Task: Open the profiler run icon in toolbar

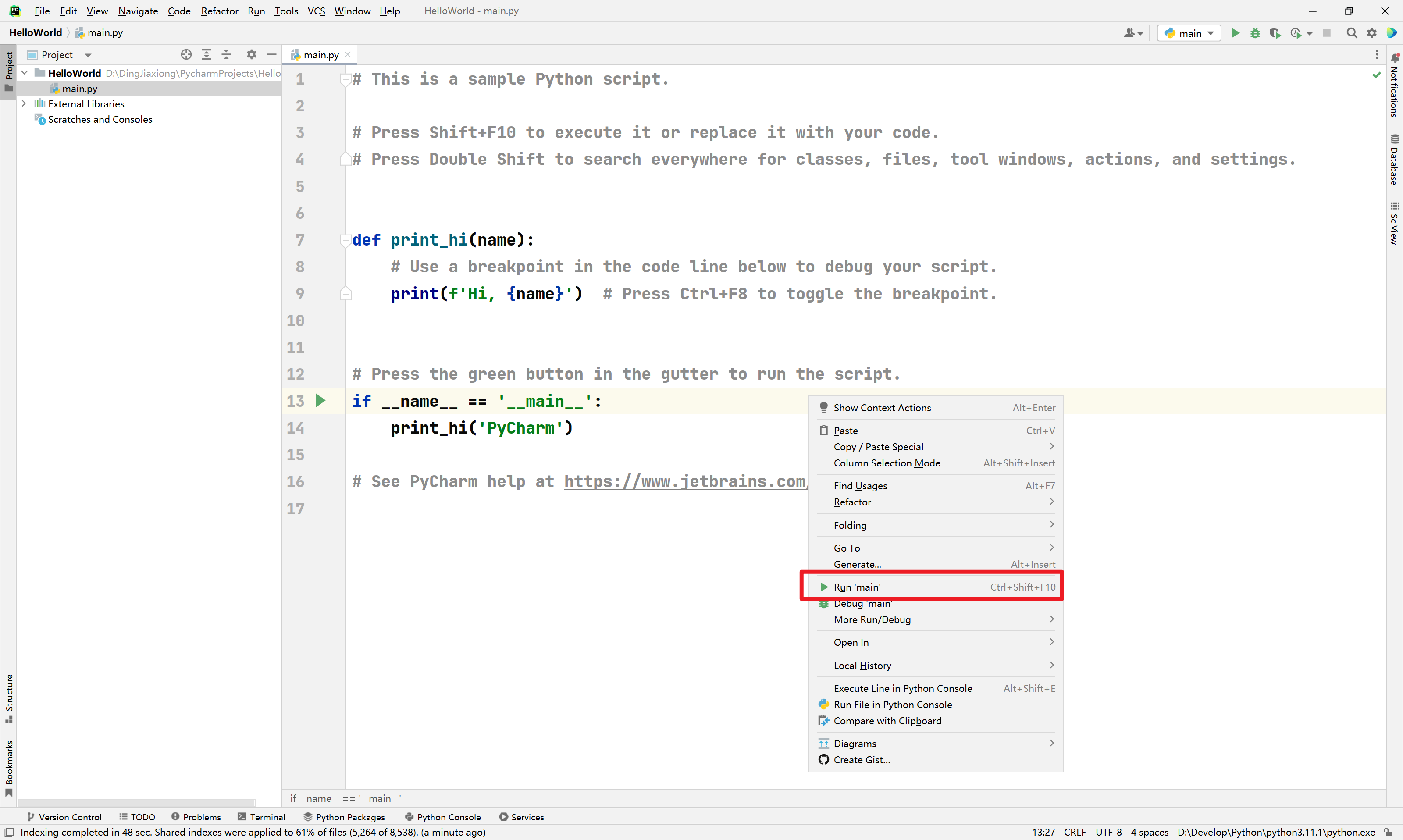Action: [1296, 33]
